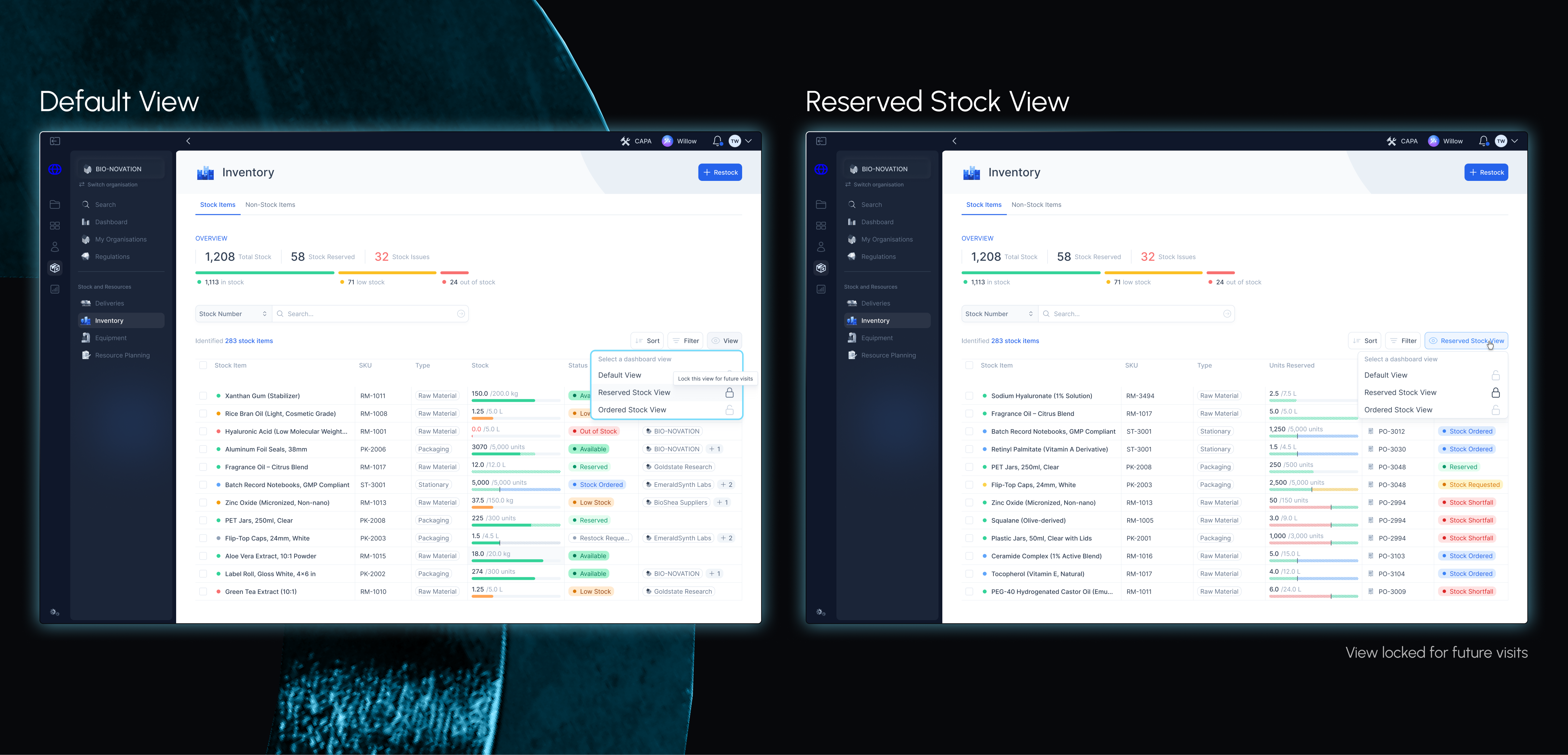1568x755 pixels.
Task: Open Stock Number dropdown in Default View window
Action: coord(233,314)
